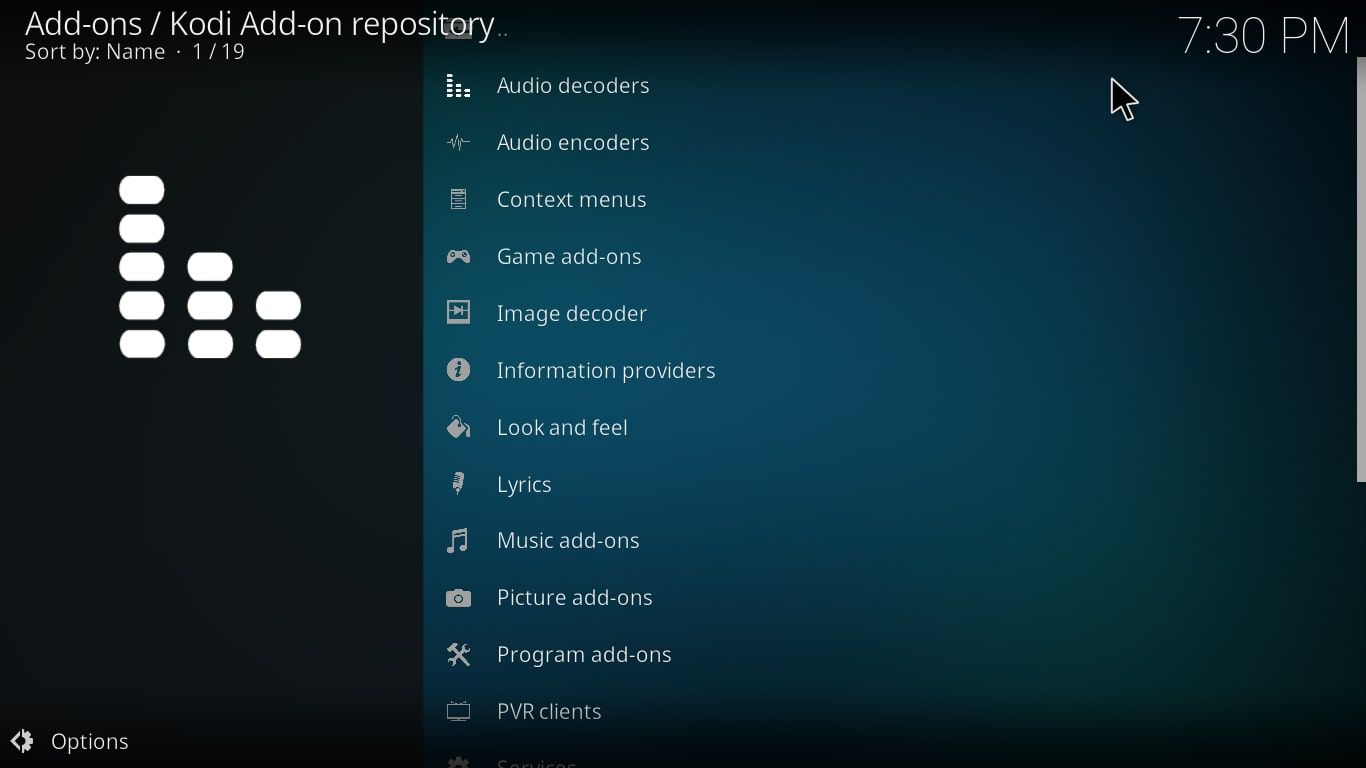
Task: Click the Lyrics microphone icon
Action: tap(458, 485)
